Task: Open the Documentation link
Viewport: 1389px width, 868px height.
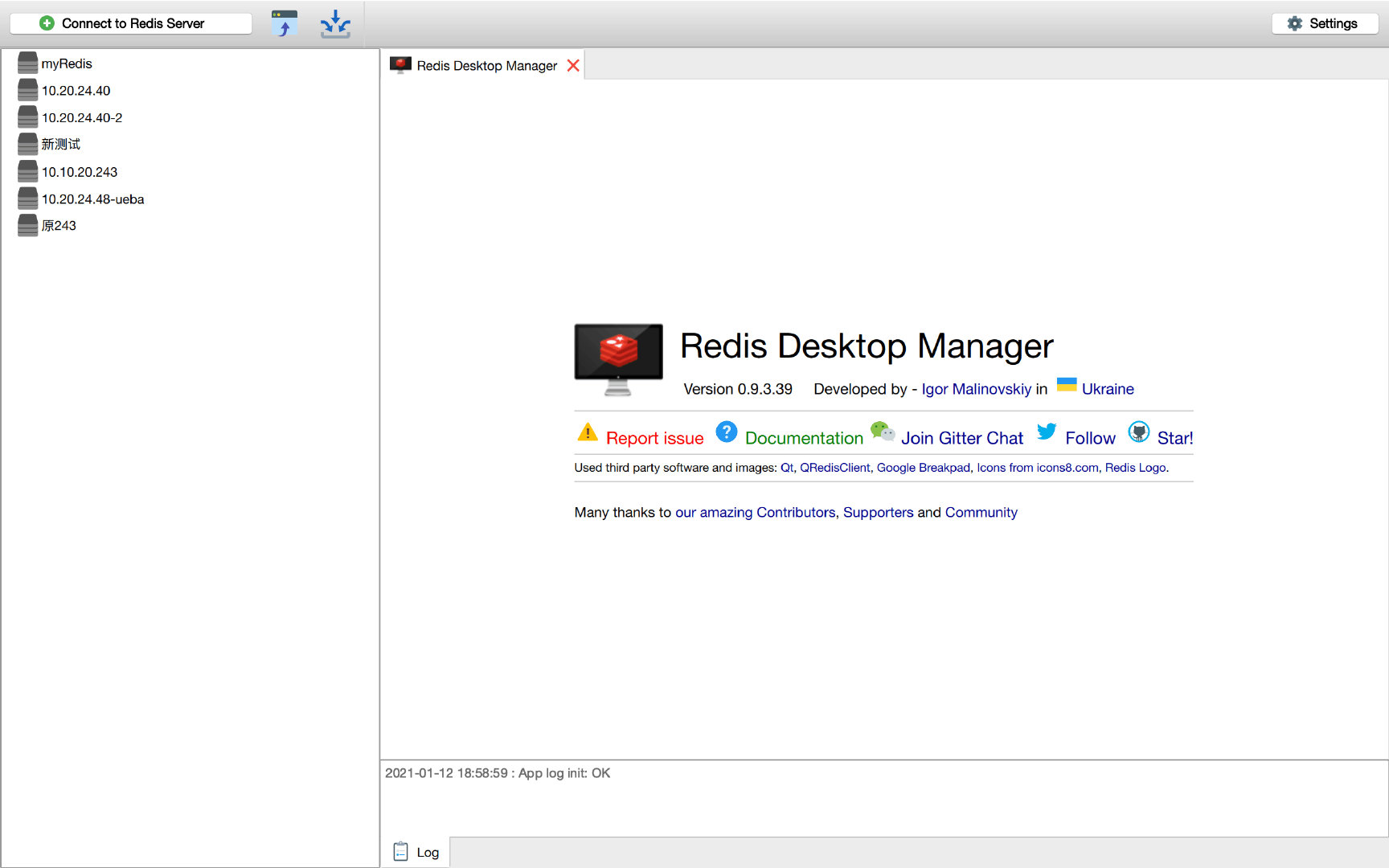Action: pos(804,438)
